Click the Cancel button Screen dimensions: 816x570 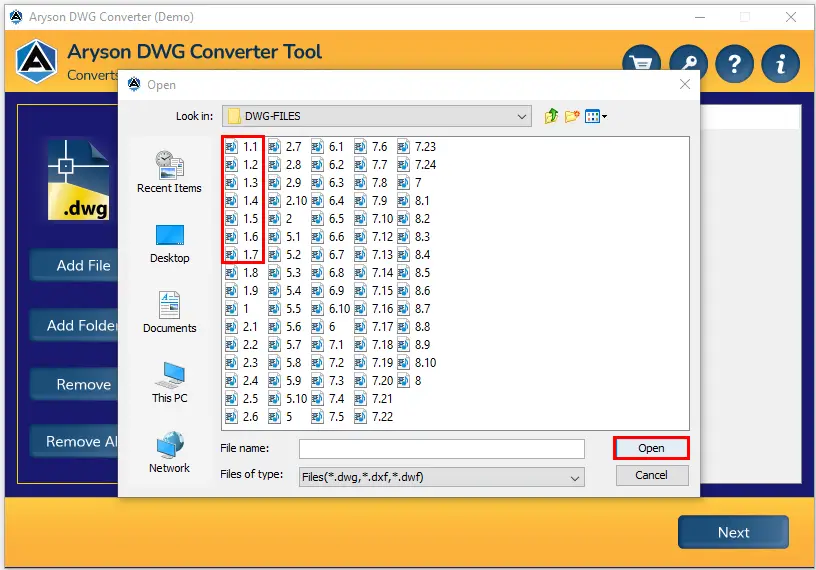tap(652, 475)
